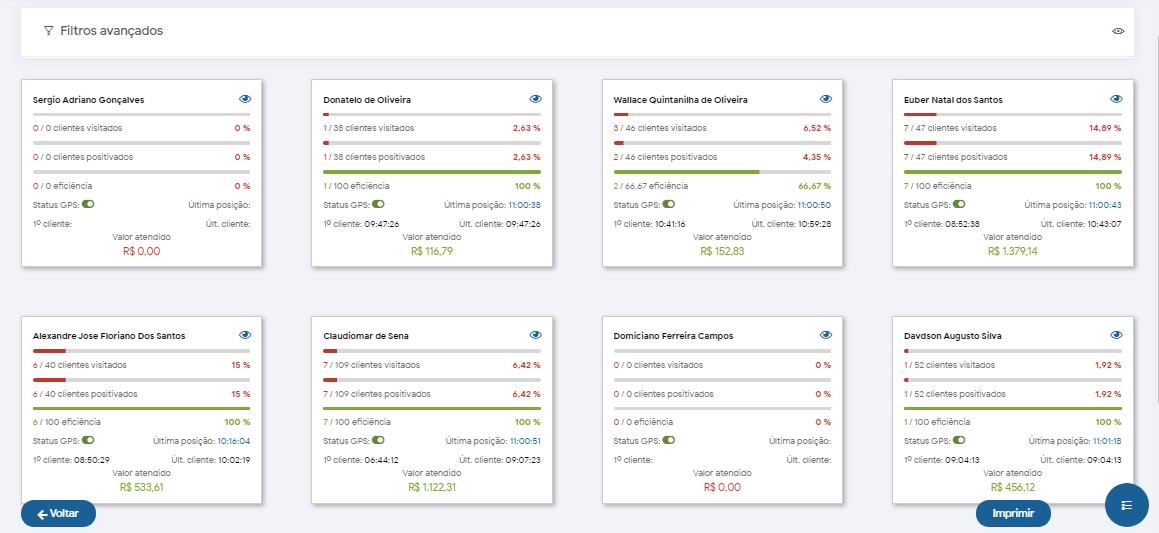Open Domiciano Ferreira Campos eye icon

(x=825, y=335)
